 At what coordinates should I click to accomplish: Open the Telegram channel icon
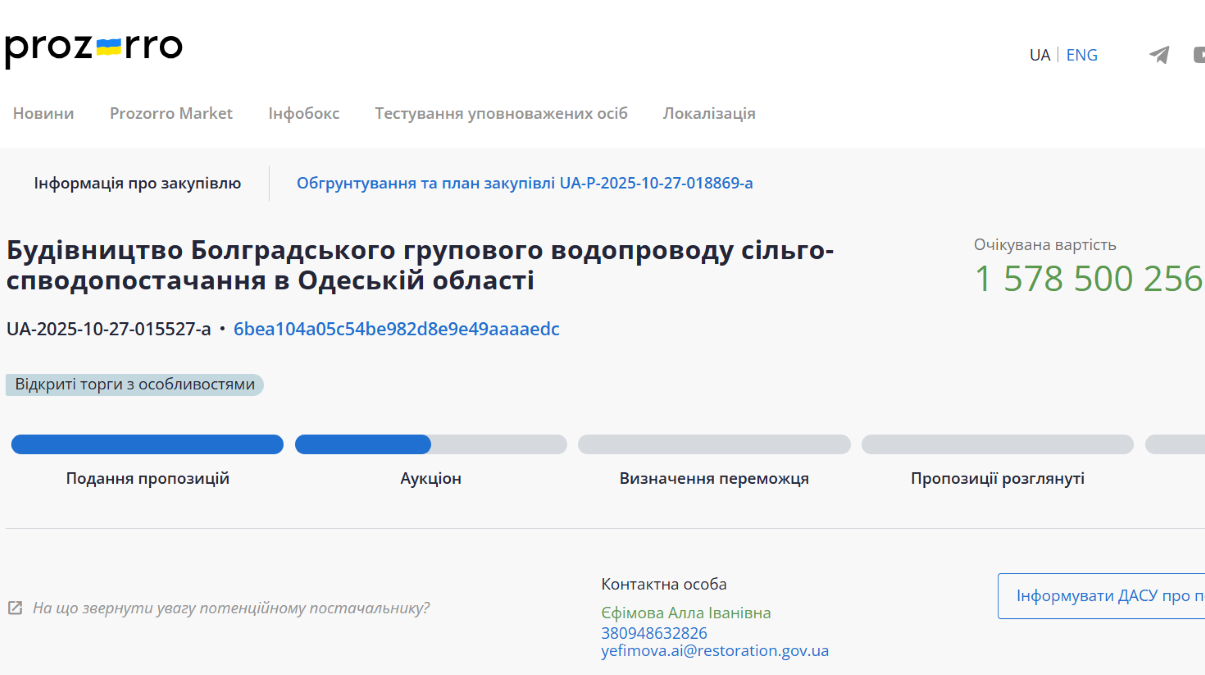pos(1159,55)
